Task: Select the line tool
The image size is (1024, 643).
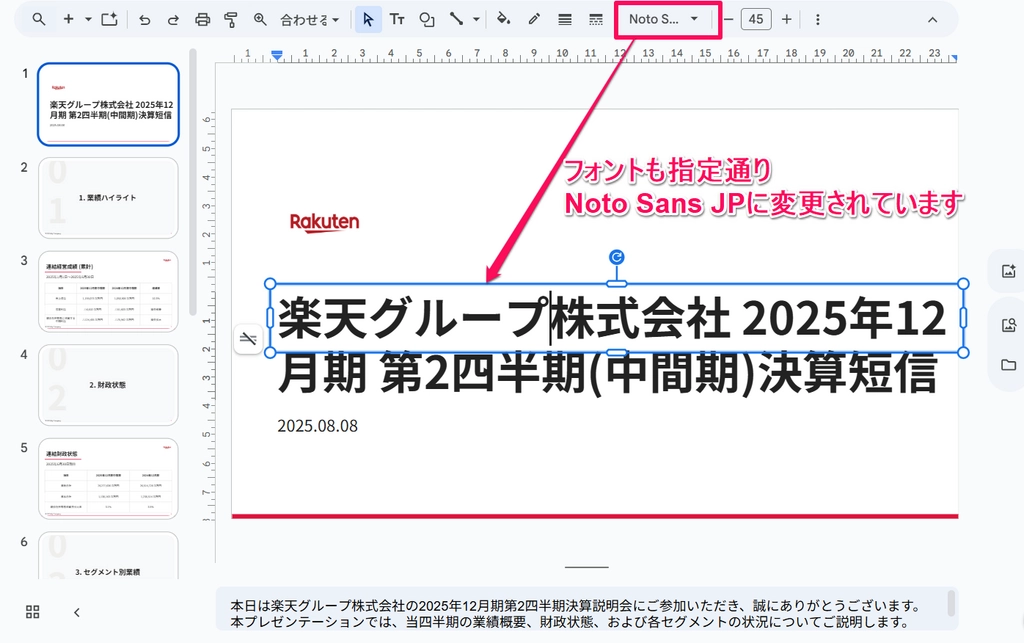Action: point(456,20)
